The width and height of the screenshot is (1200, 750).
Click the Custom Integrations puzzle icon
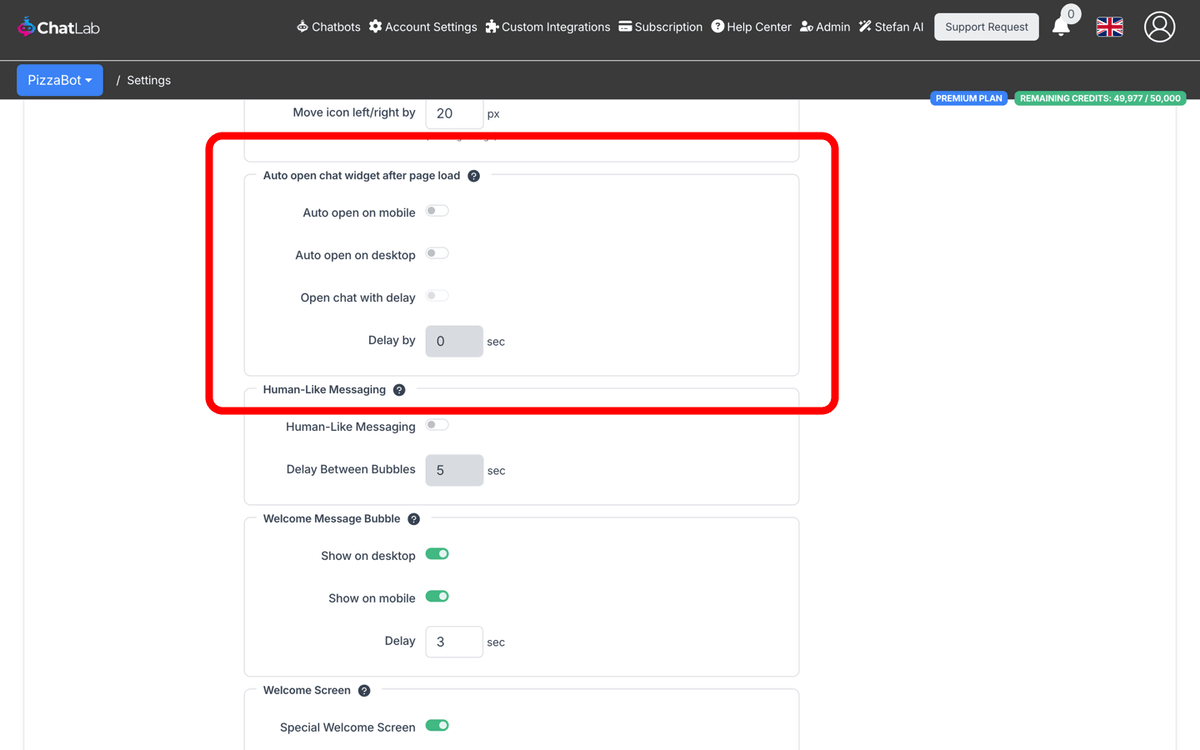tap(492, 27)
